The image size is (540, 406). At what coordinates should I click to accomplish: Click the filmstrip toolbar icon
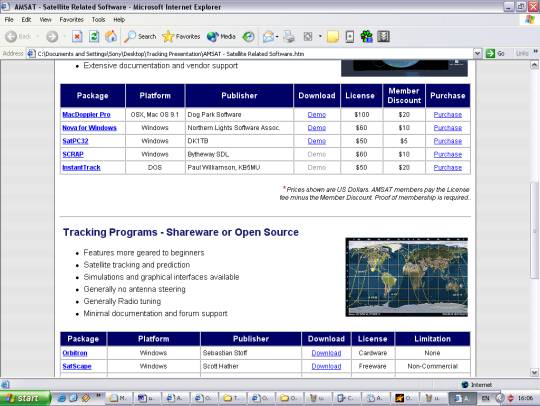click(x=383, y=37)
